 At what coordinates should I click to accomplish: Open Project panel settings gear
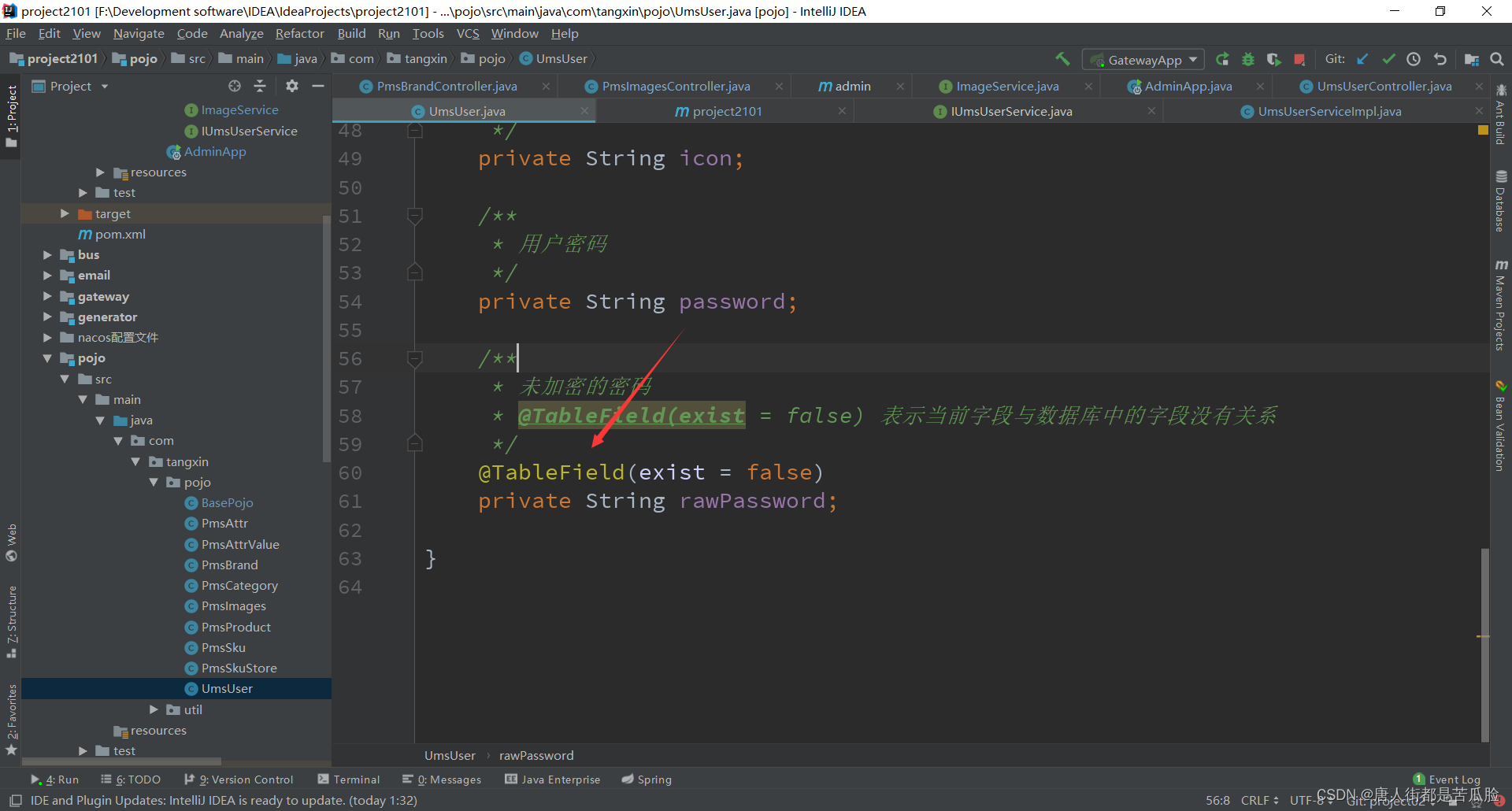click(292, 86)
